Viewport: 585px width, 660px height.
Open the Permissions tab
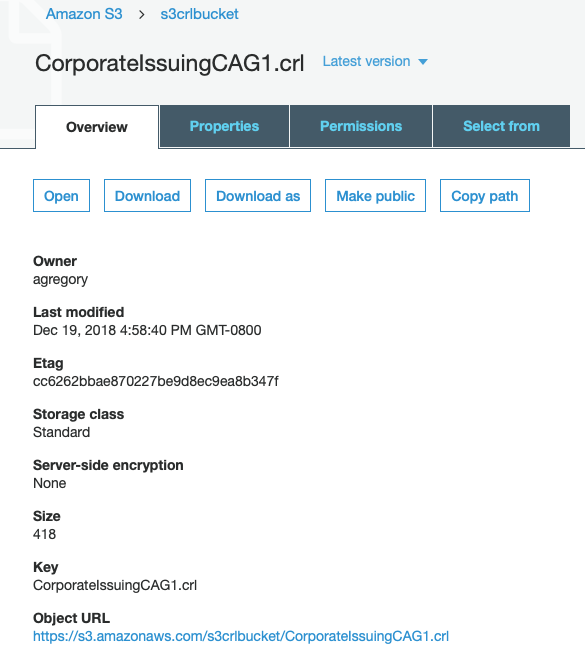[x=361, y=126]
